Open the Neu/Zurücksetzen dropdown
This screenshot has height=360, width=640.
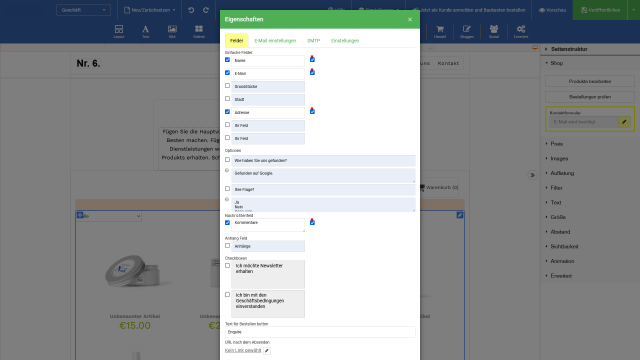149,10
